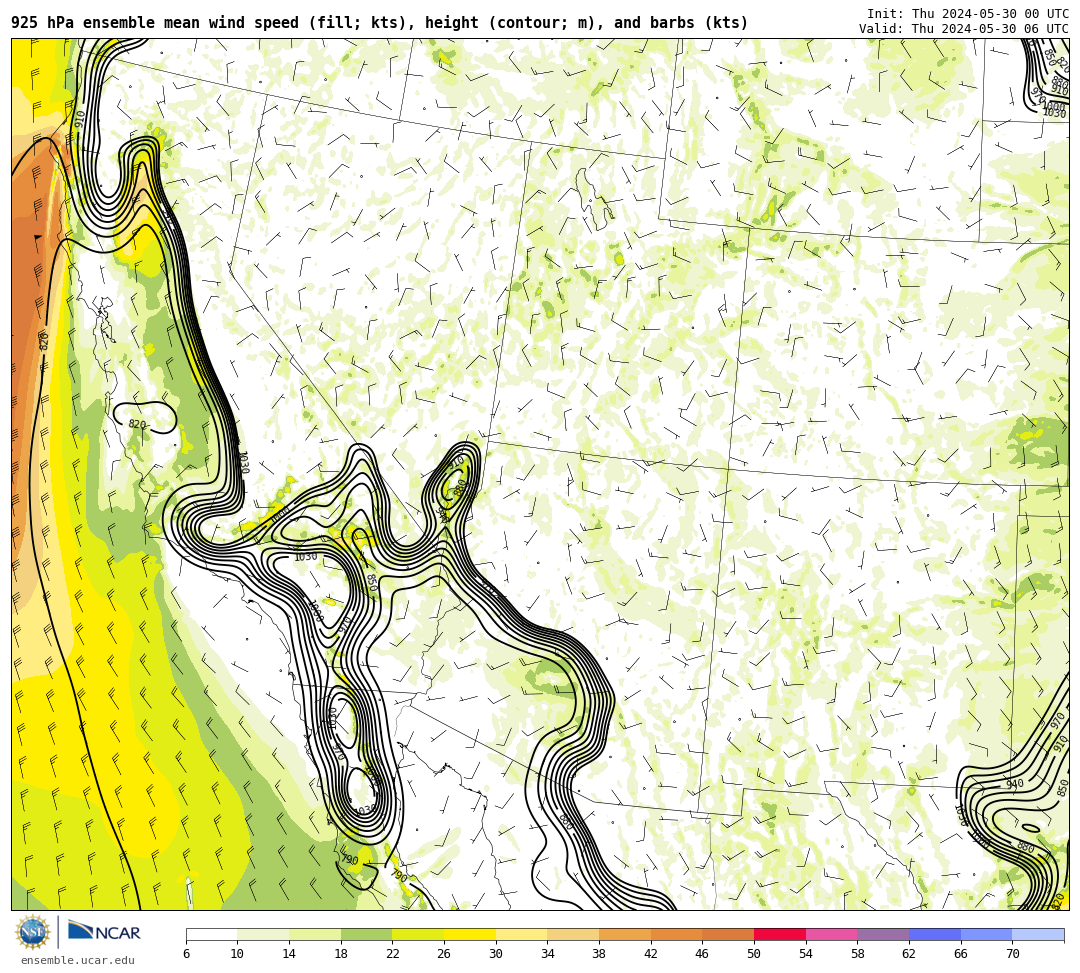Viewport: 1080px width, 973px height.
Task: Select the 10-14 kts pale green swatch
Action: (263, 934)
